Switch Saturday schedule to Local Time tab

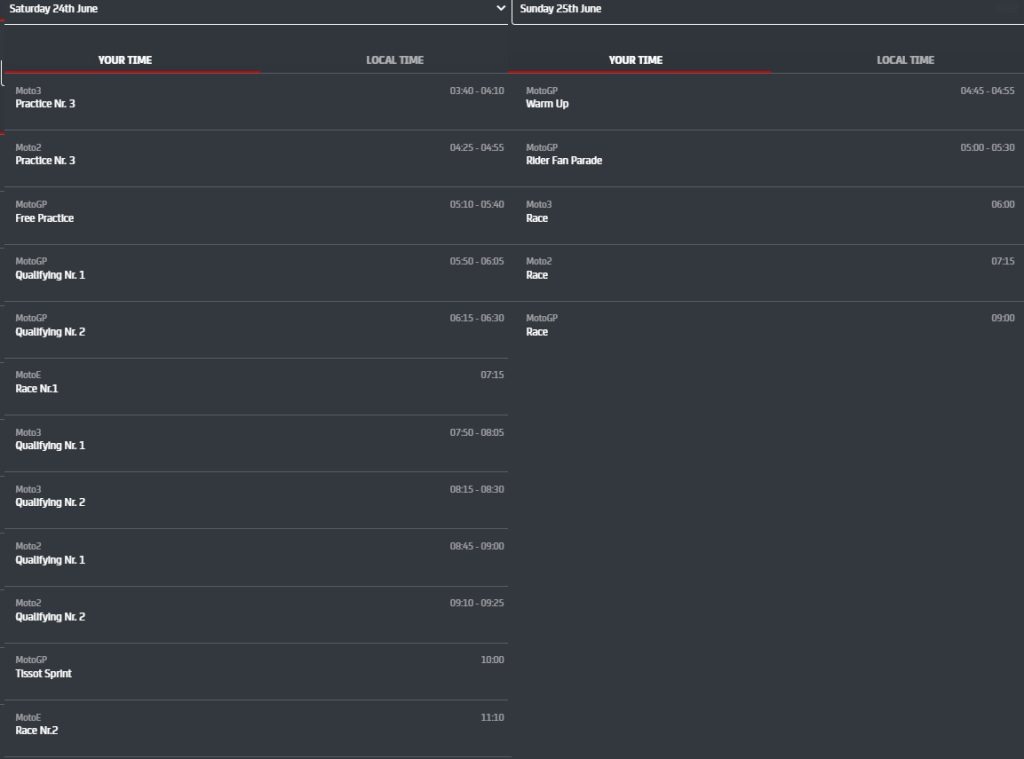tap(394, 60)
